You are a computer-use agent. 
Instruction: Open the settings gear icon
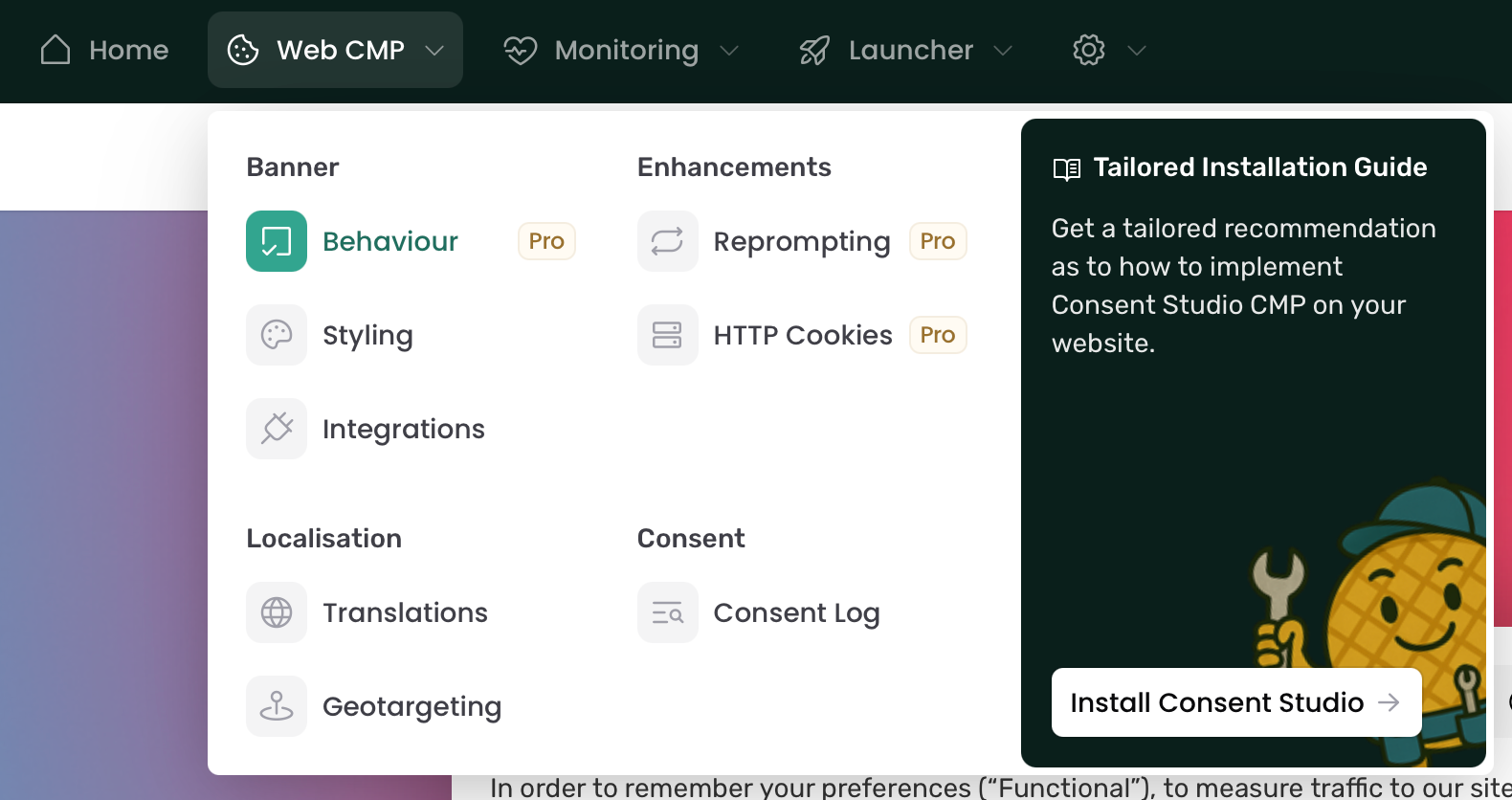1089,50
